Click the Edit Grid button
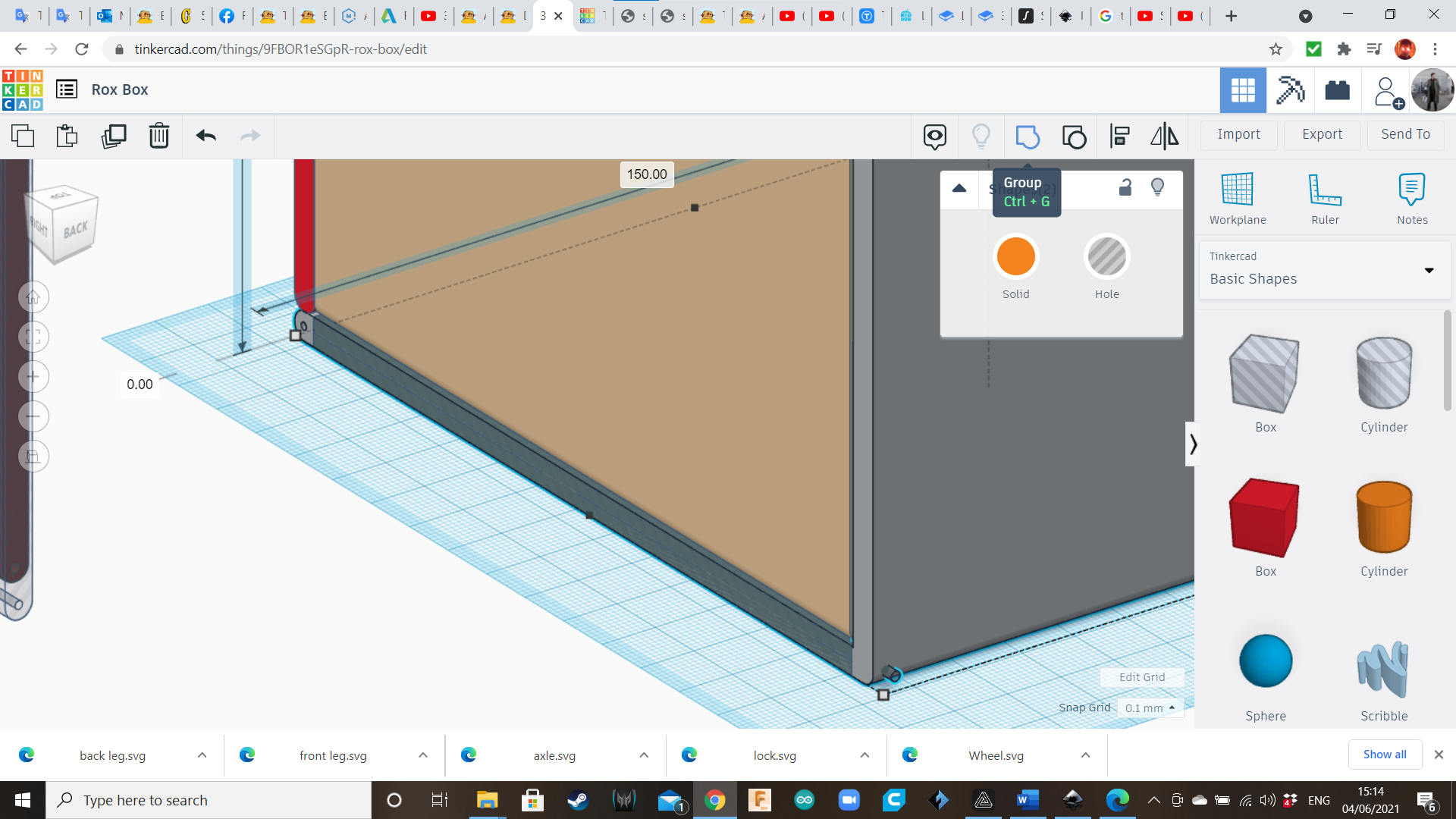1456x819 pixels. 1141,677
